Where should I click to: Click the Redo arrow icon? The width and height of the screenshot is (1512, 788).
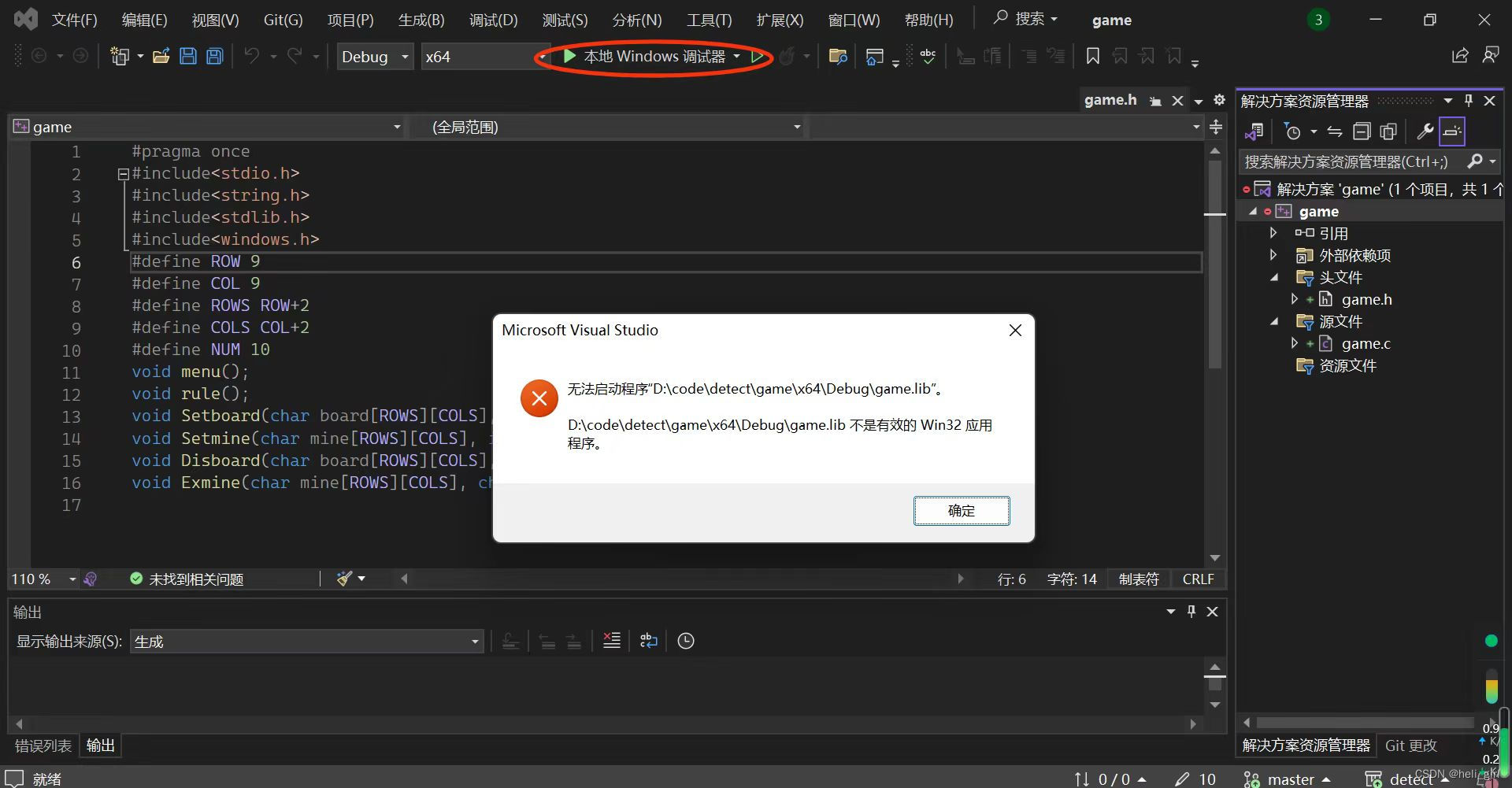(295, 56)
